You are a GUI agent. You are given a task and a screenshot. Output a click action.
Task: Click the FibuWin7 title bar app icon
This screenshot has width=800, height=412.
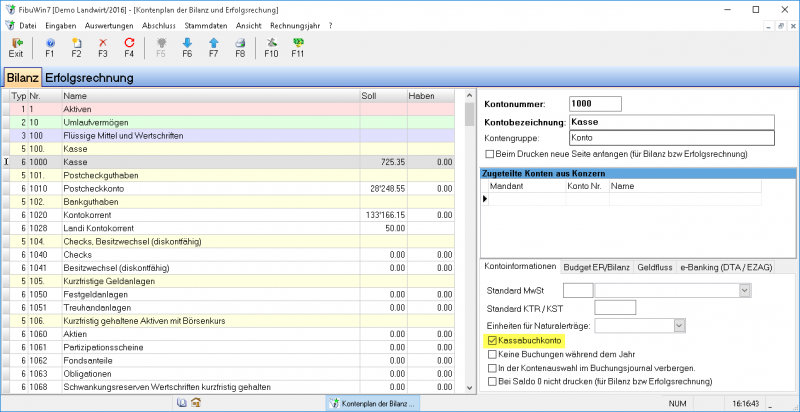(x=9, y=9)
